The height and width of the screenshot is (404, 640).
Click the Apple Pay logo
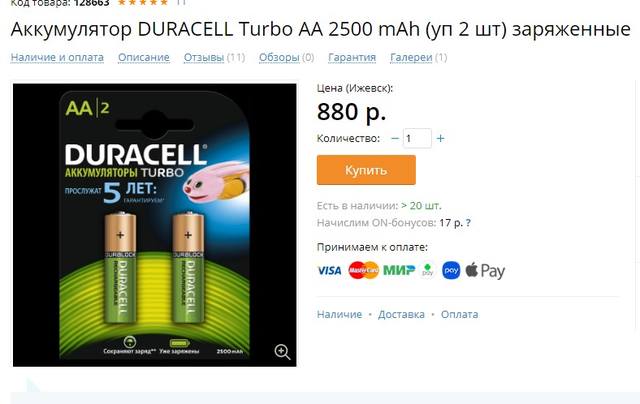click(485, 271)
